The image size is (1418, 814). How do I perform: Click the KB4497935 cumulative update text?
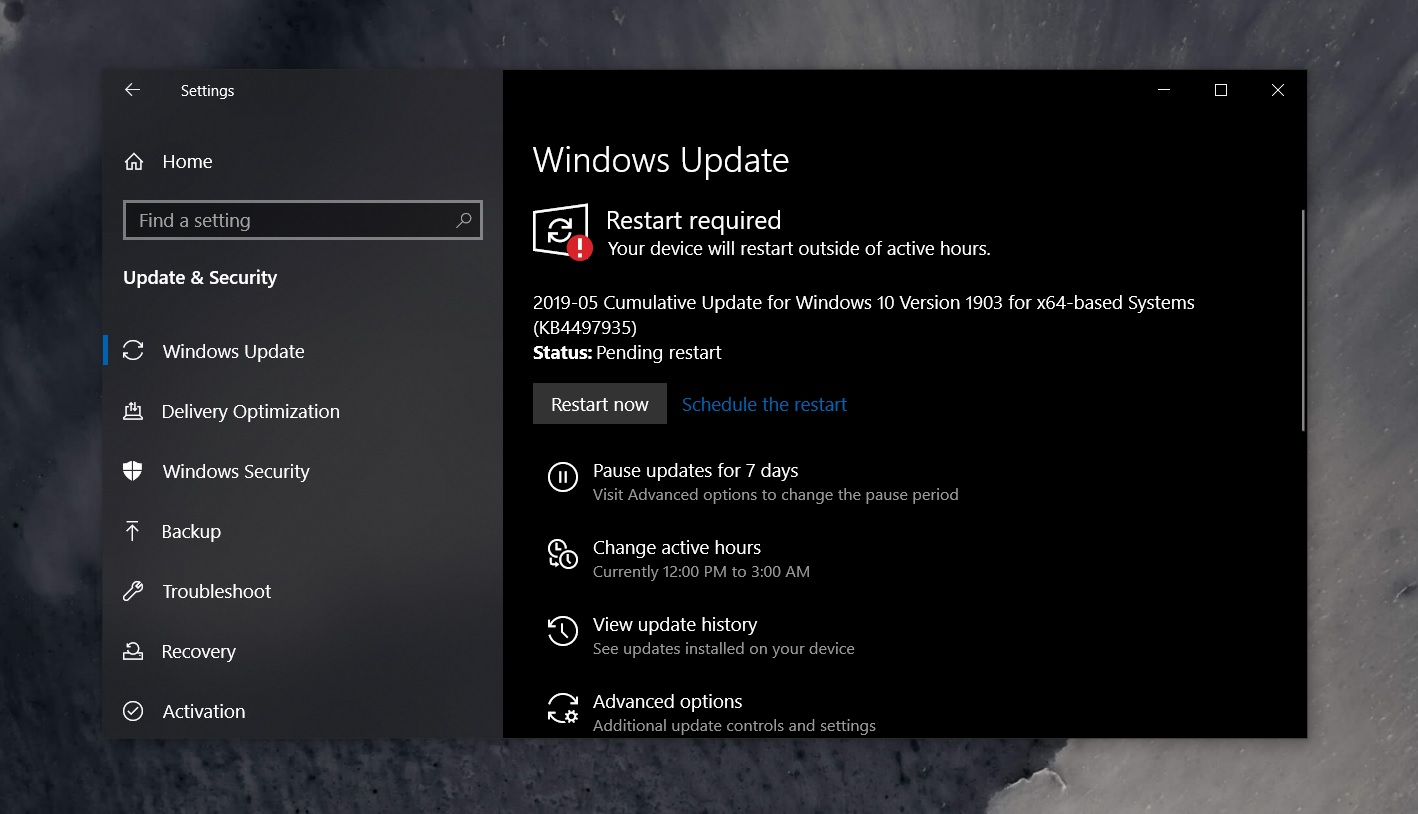[864, 314]
